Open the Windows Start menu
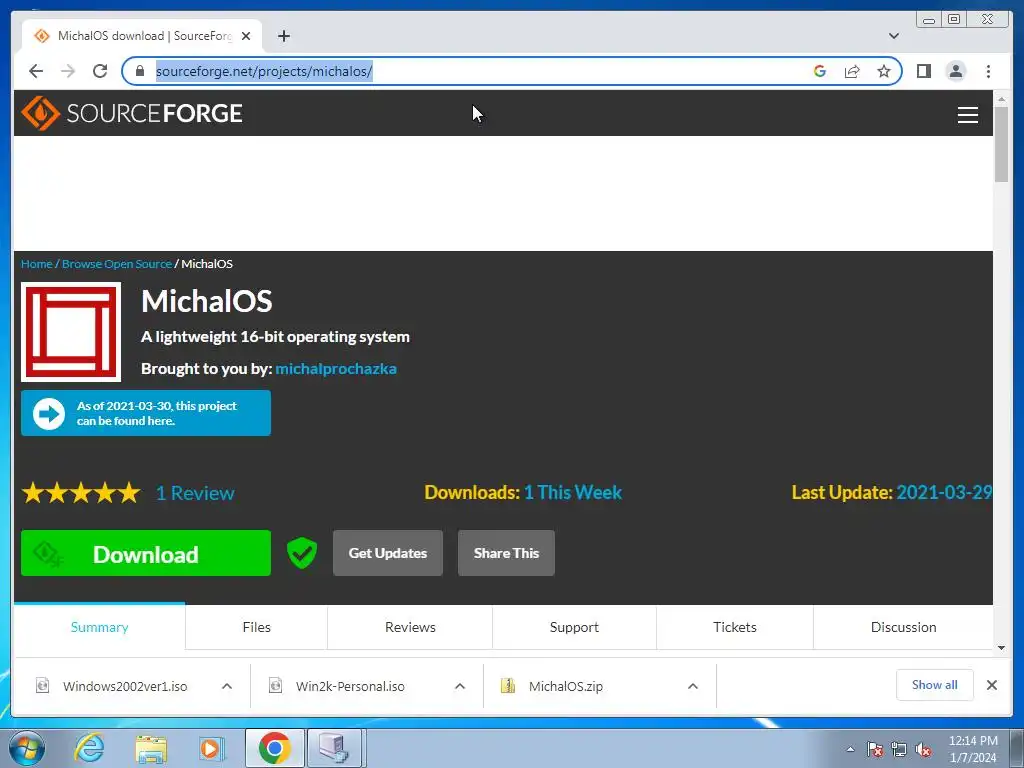 tap(27, 748)
